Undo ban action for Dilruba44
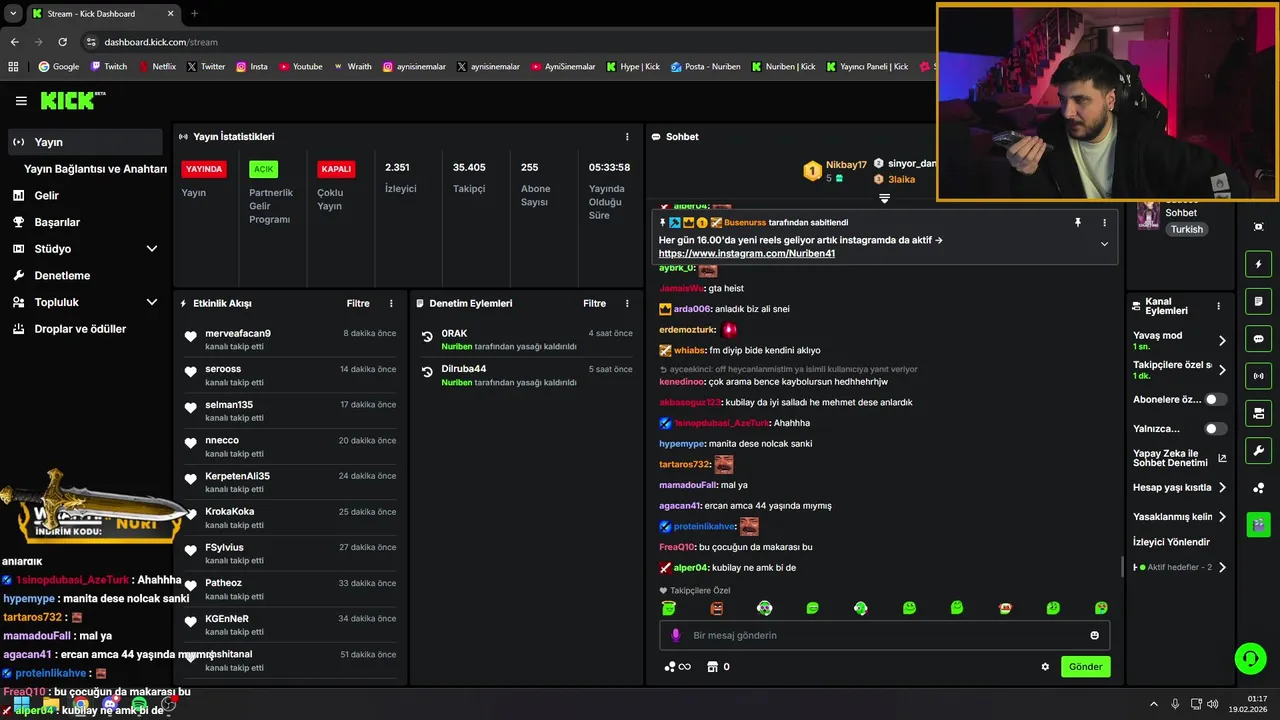 (x=427, y=374)
